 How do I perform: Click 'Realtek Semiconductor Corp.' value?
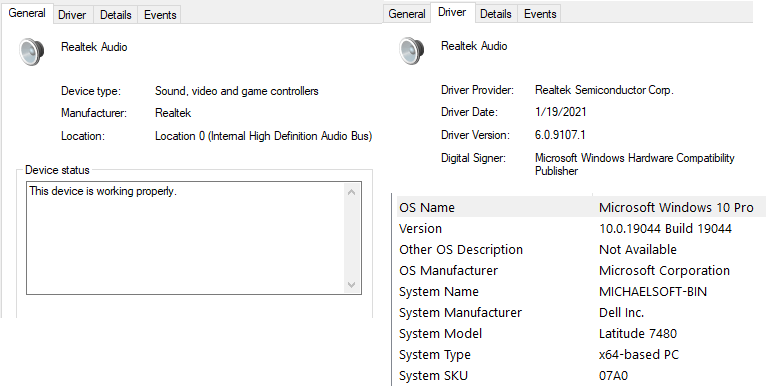(x=604, y=90)
